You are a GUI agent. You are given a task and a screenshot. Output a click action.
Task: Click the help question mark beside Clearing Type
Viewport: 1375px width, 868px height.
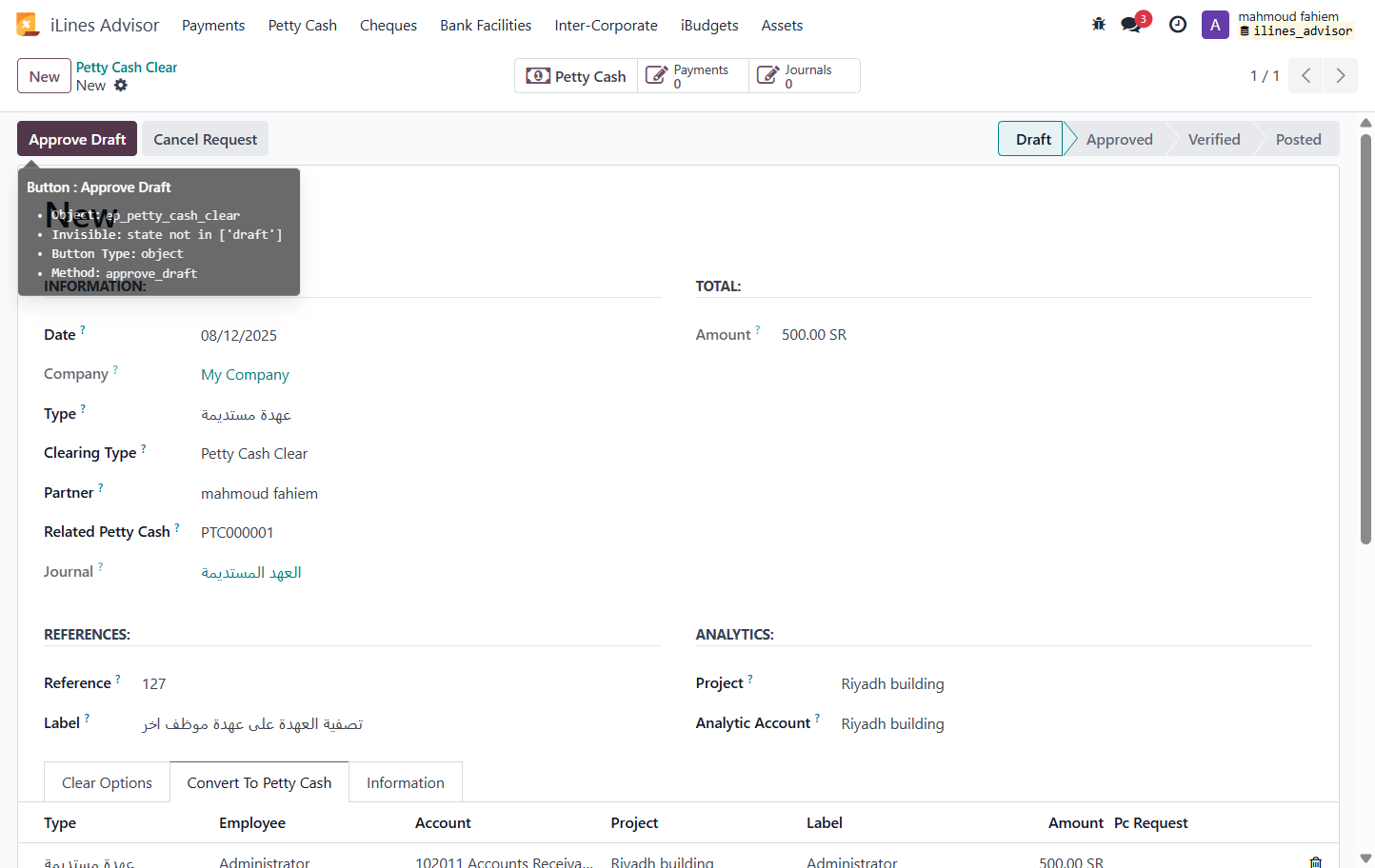click(x=144, y=448)
